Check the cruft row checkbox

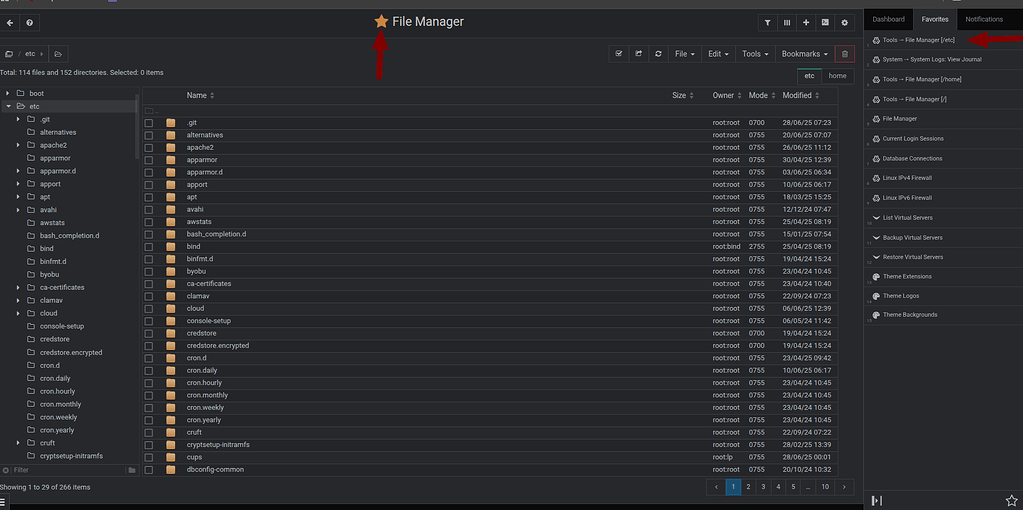[149, 432]
